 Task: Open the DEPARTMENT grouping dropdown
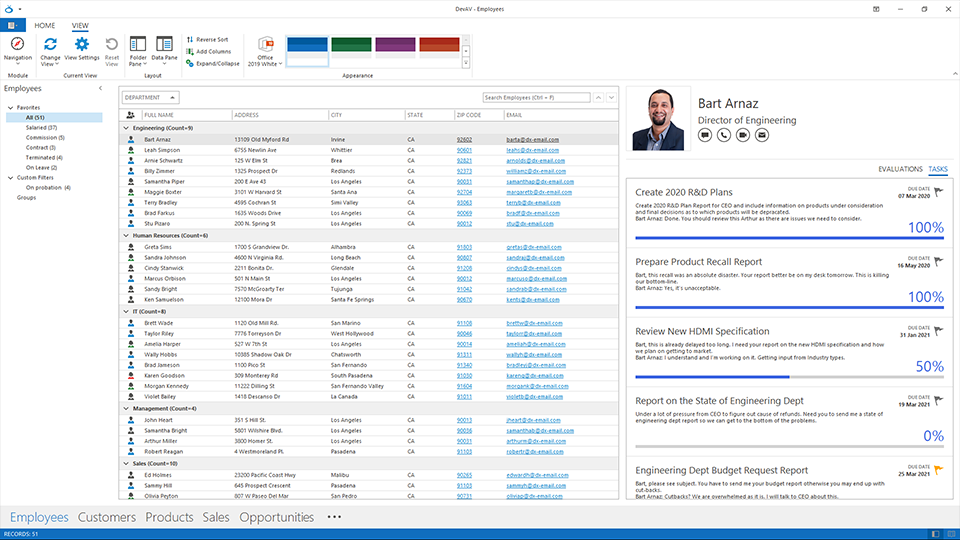pos(151,97)
